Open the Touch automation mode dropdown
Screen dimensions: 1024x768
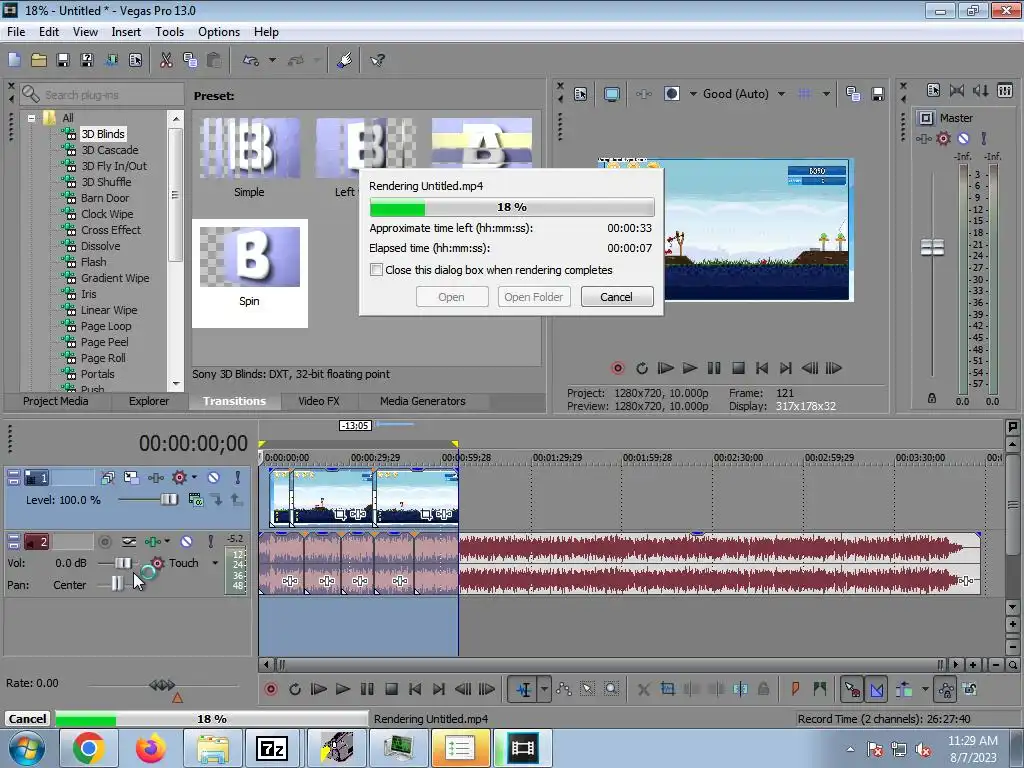(214, 563)
